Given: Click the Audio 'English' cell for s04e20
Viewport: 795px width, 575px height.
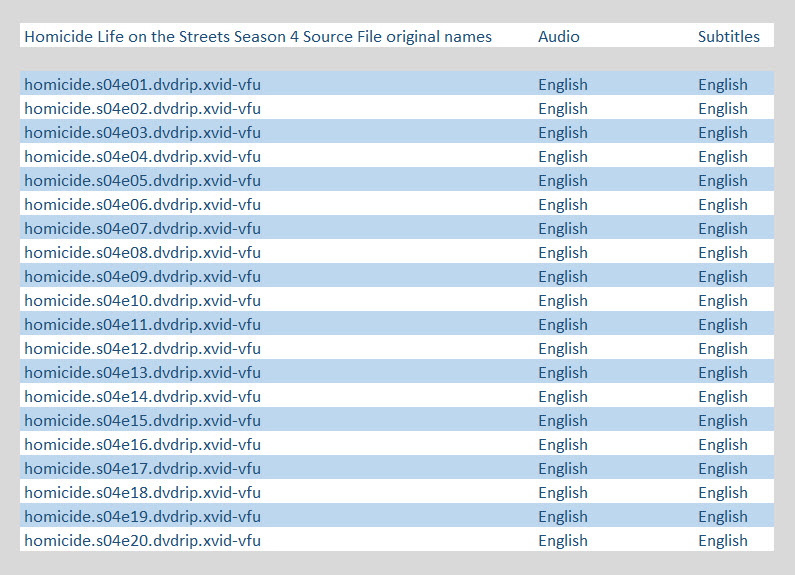Looking at the screenshot, I should (563, 540).
